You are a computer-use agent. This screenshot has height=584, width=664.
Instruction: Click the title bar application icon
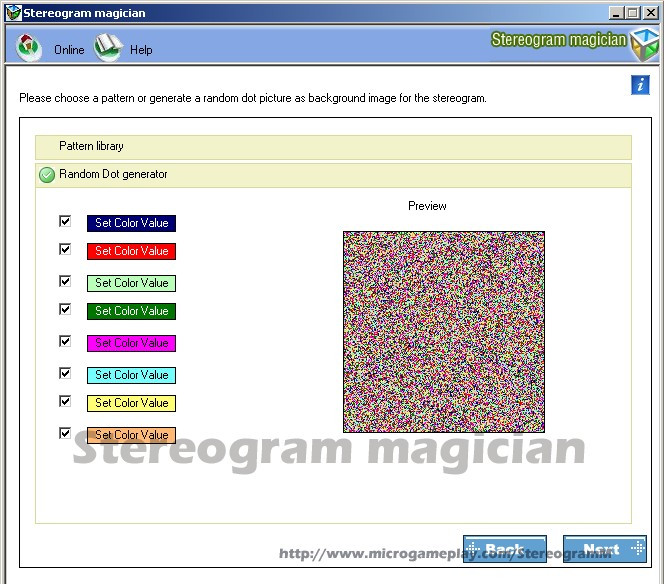coord(13,13)
